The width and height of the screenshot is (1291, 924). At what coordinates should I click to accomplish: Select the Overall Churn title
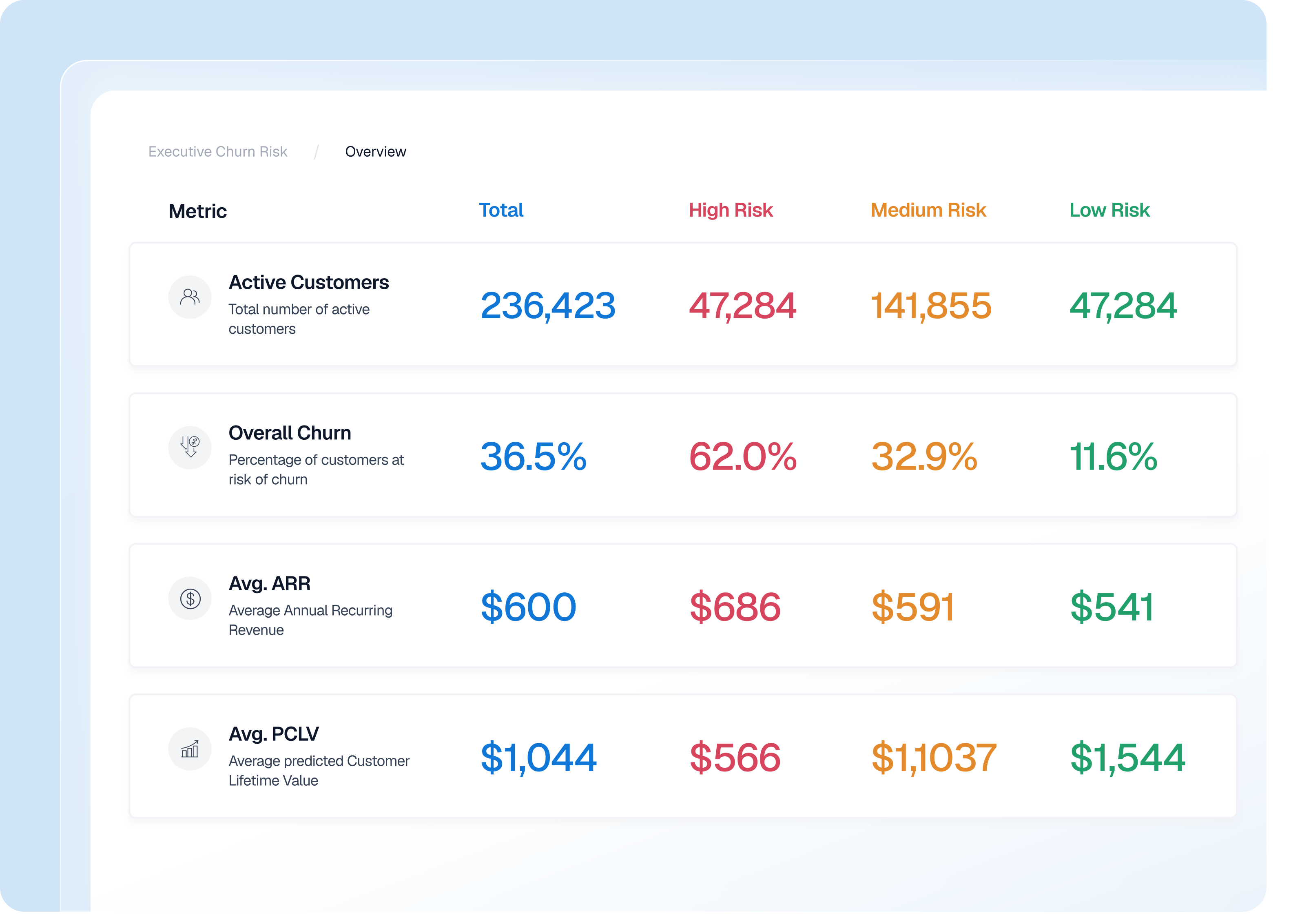(x=290, y=433)
